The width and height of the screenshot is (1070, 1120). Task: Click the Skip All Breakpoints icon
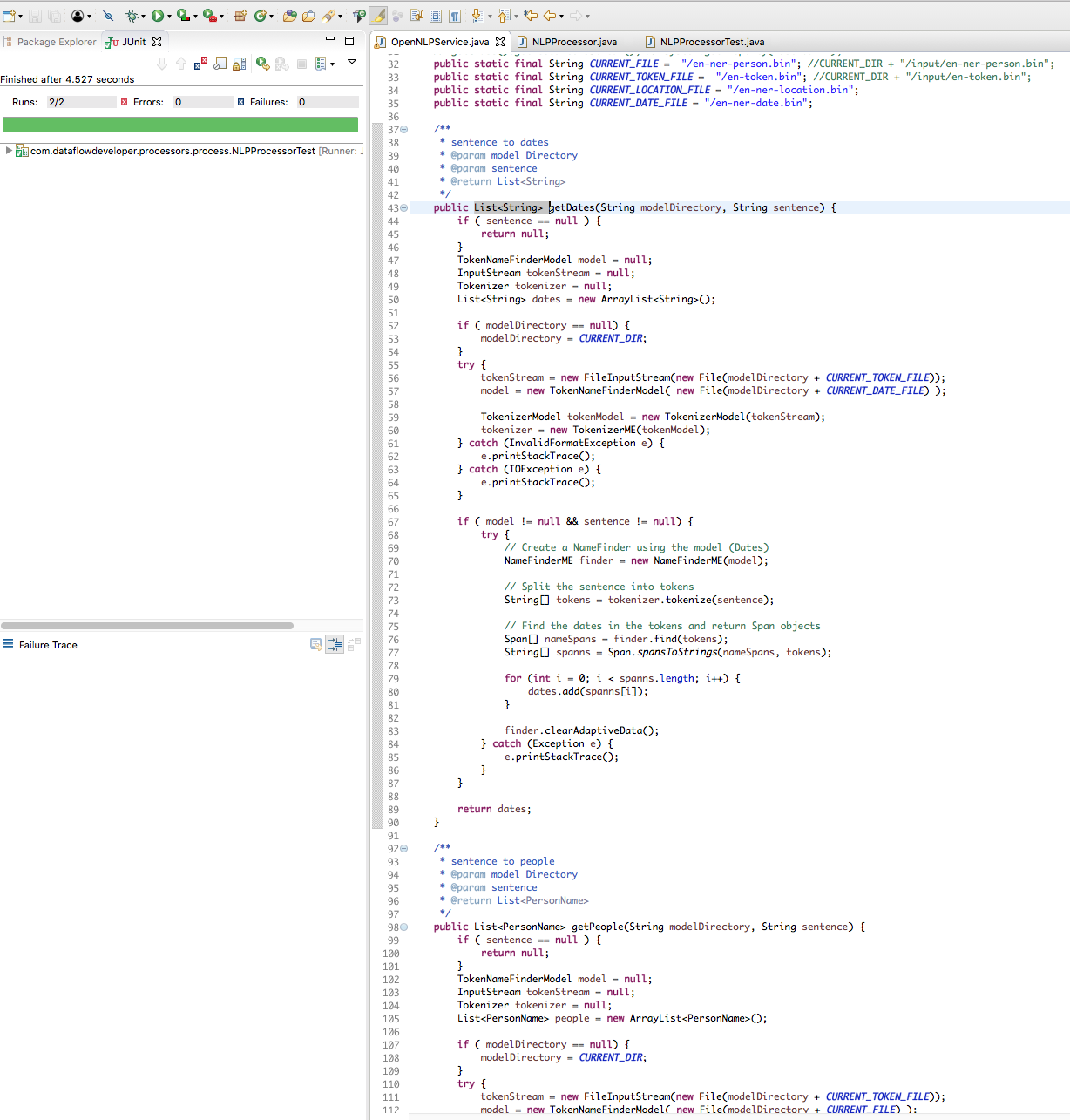pyautogui.click(x=108, y=16)
